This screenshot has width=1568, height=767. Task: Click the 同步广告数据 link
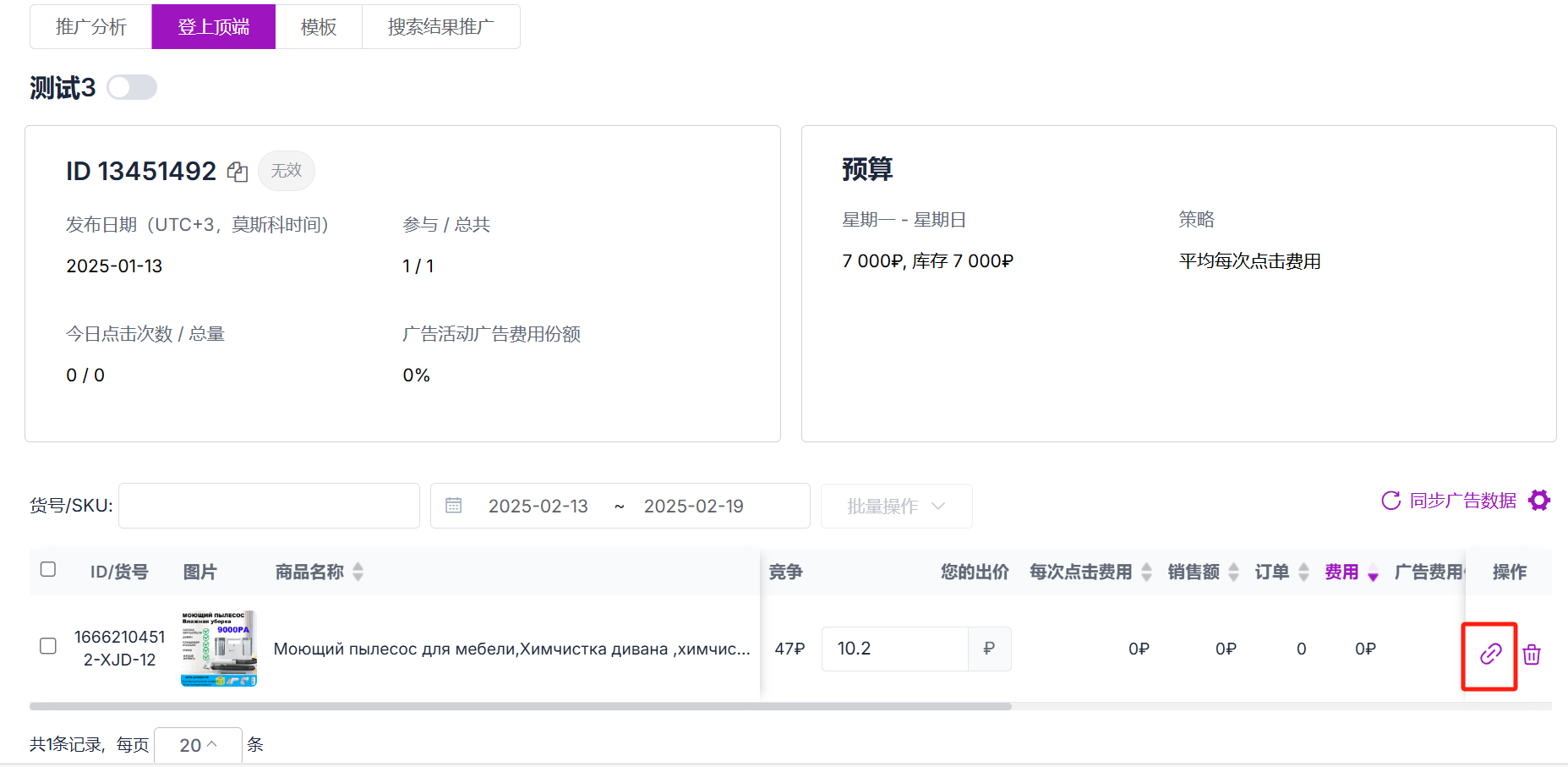tap(1462, 501)
